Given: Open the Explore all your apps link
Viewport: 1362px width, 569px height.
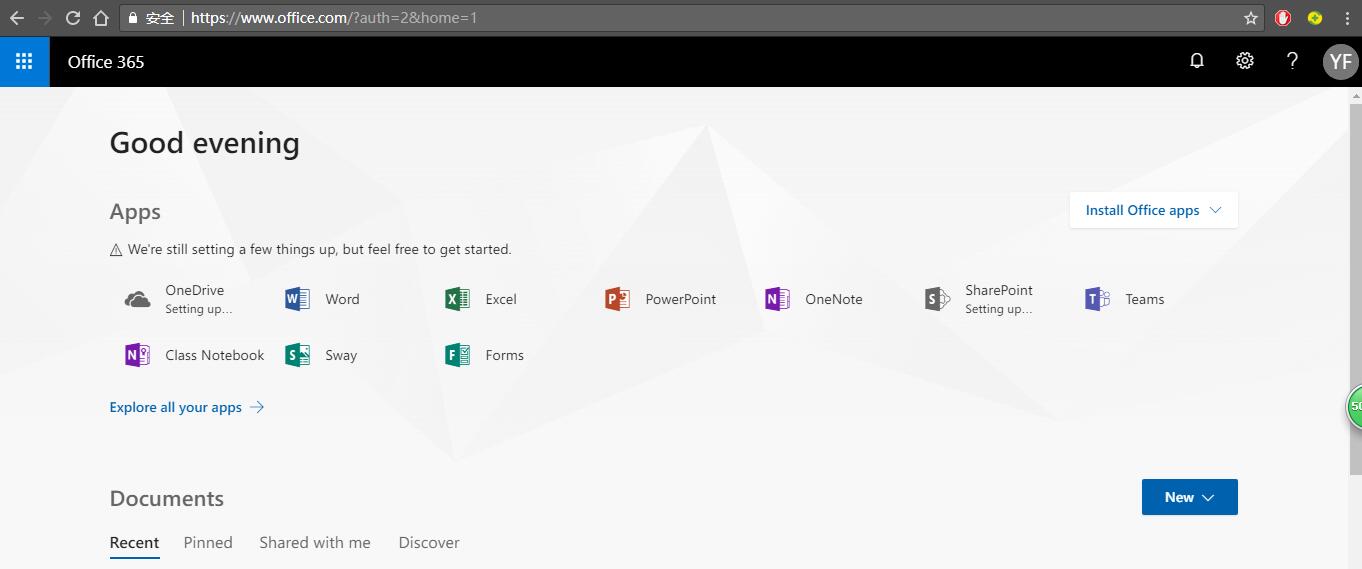Looking at the screenshot, I should tap(187, 407).
